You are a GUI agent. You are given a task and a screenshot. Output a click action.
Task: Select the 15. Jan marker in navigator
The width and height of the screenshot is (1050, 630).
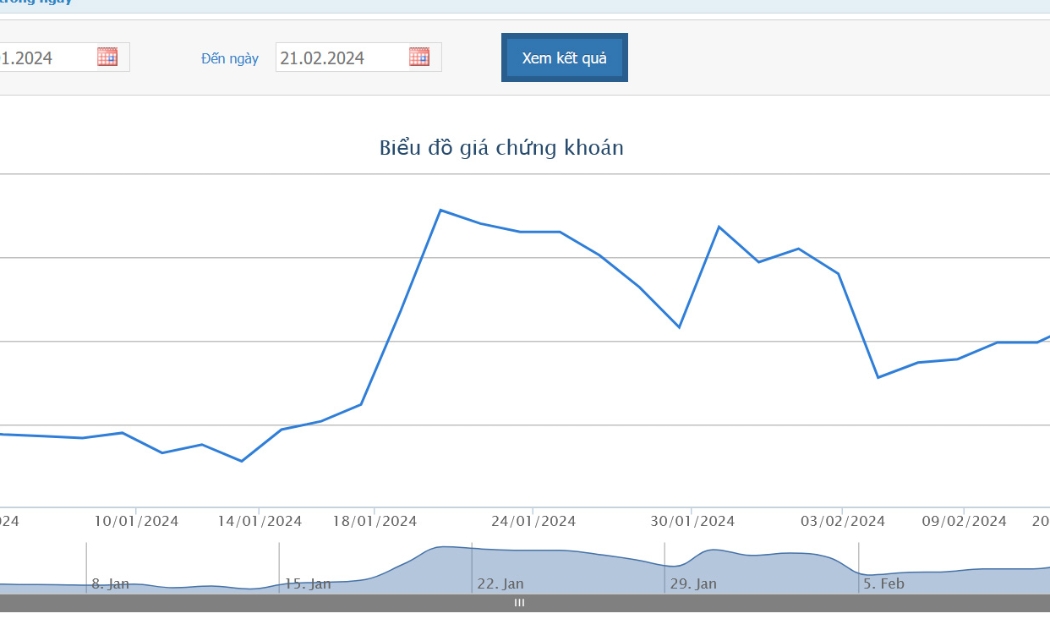(x=307, y=584)
